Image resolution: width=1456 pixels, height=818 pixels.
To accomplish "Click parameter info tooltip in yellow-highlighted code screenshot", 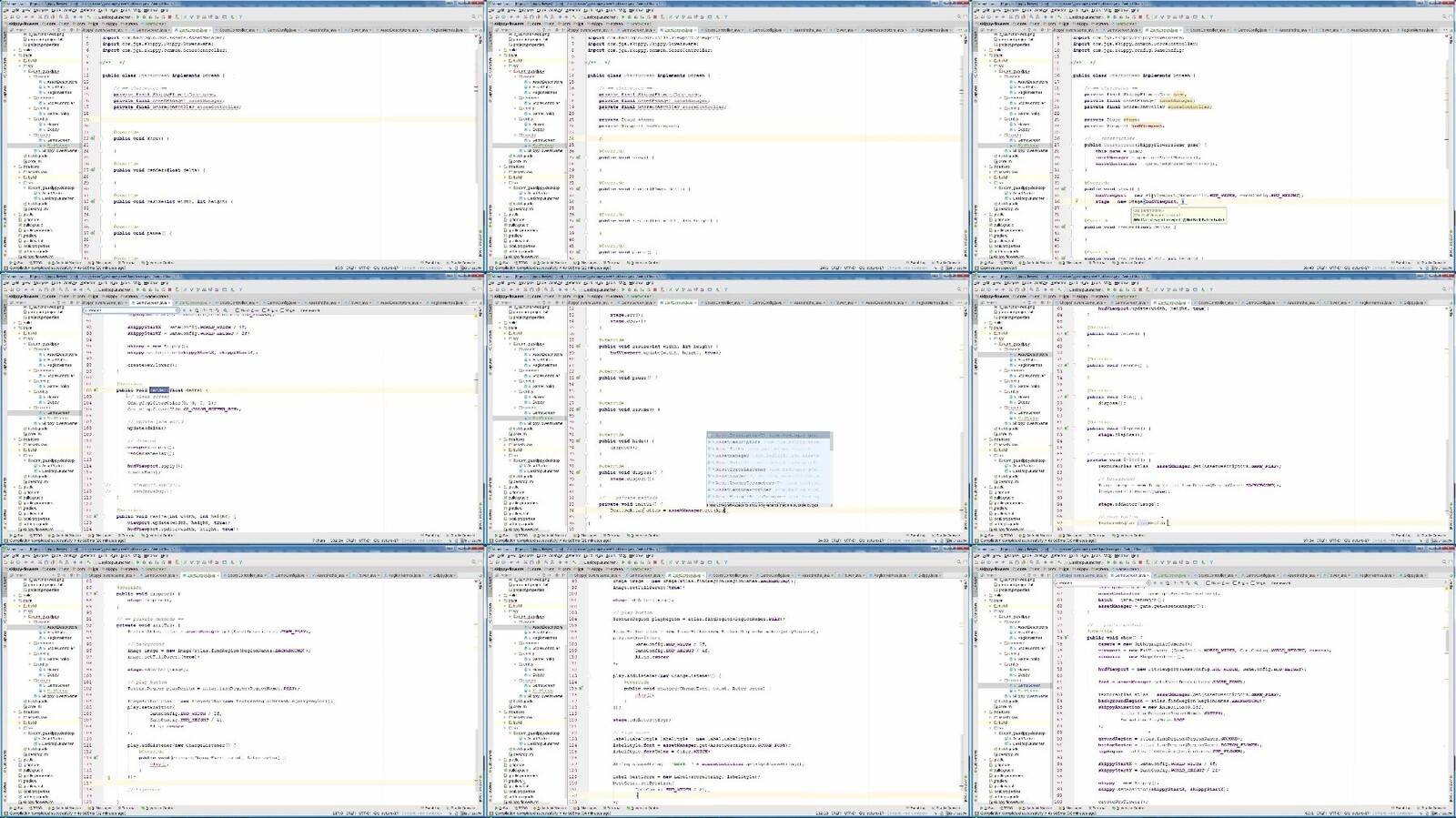I will (x=1178, y=216).
